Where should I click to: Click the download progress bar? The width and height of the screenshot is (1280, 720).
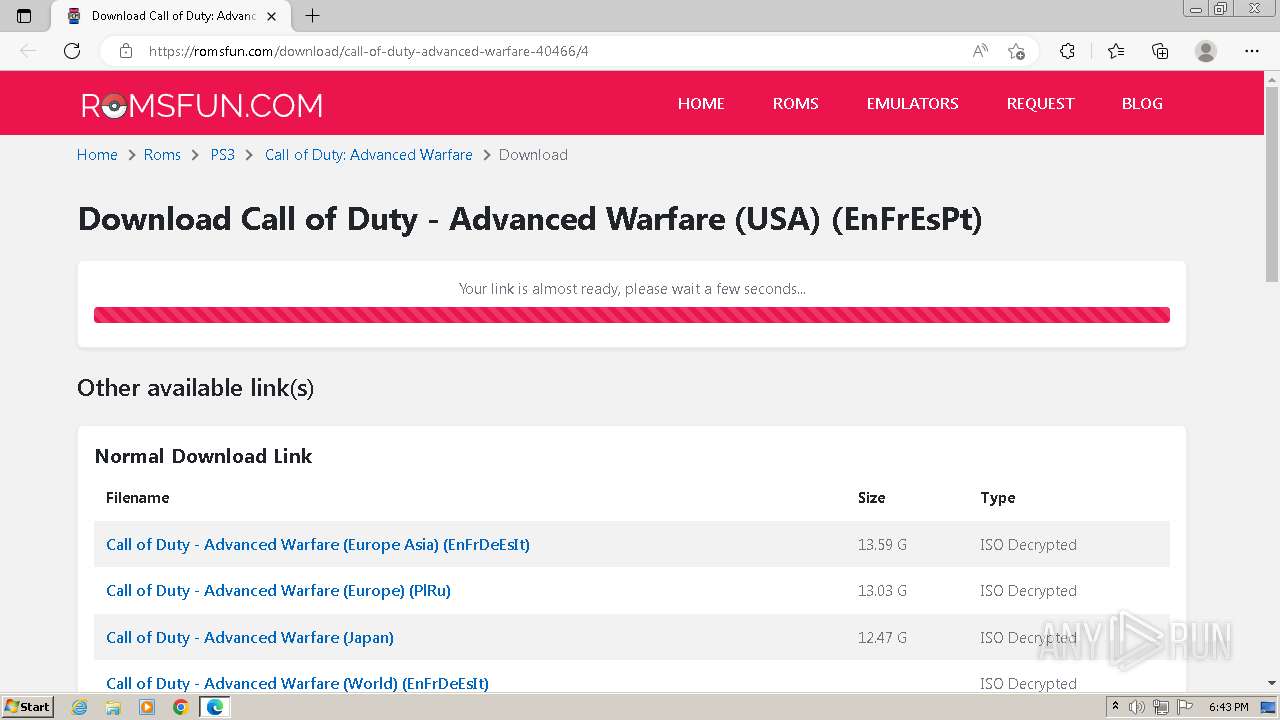pyautogui.click(x=631, y=315)
